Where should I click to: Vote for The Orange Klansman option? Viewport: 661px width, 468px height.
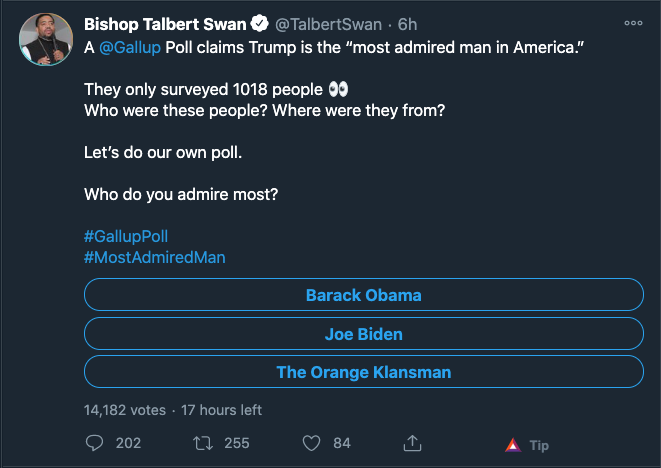tap(364, 372)
